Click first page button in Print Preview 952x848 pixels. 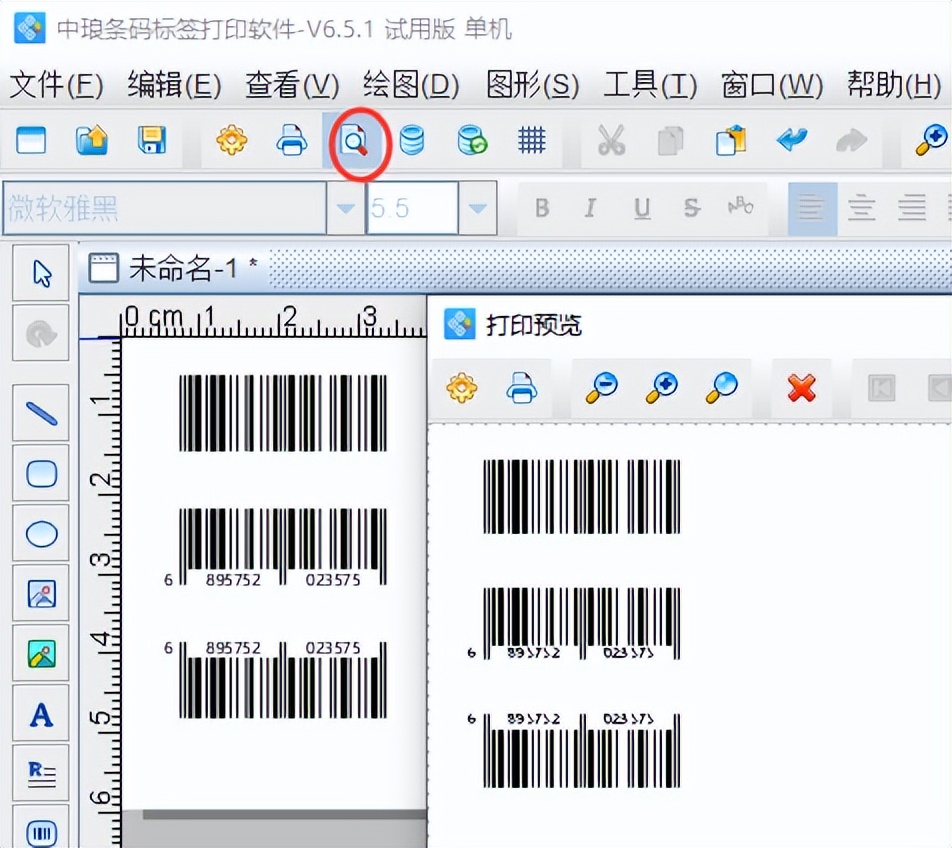(882, 388)
